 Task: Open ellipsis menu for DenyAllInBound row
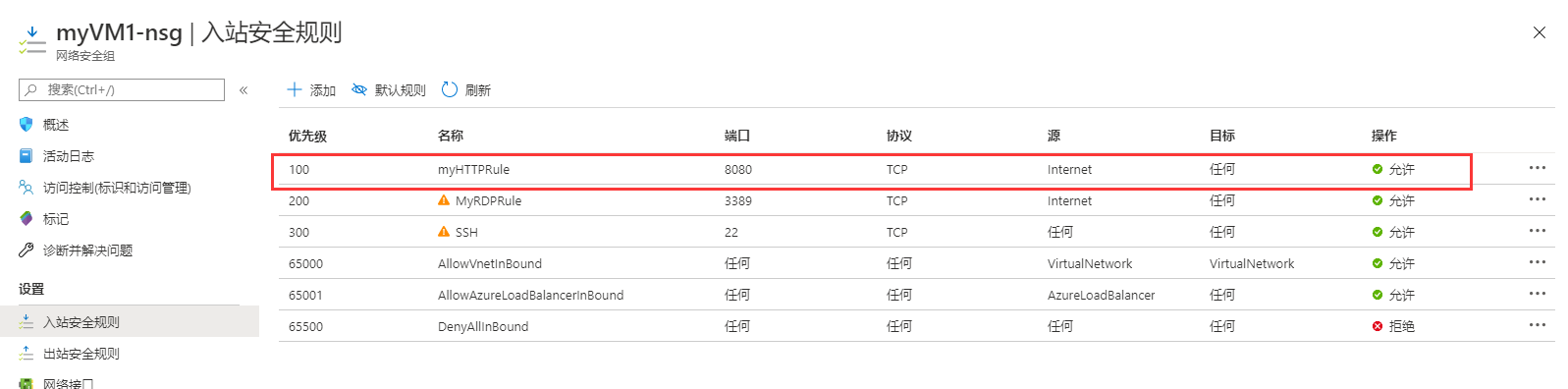(x=1538, y=325)
